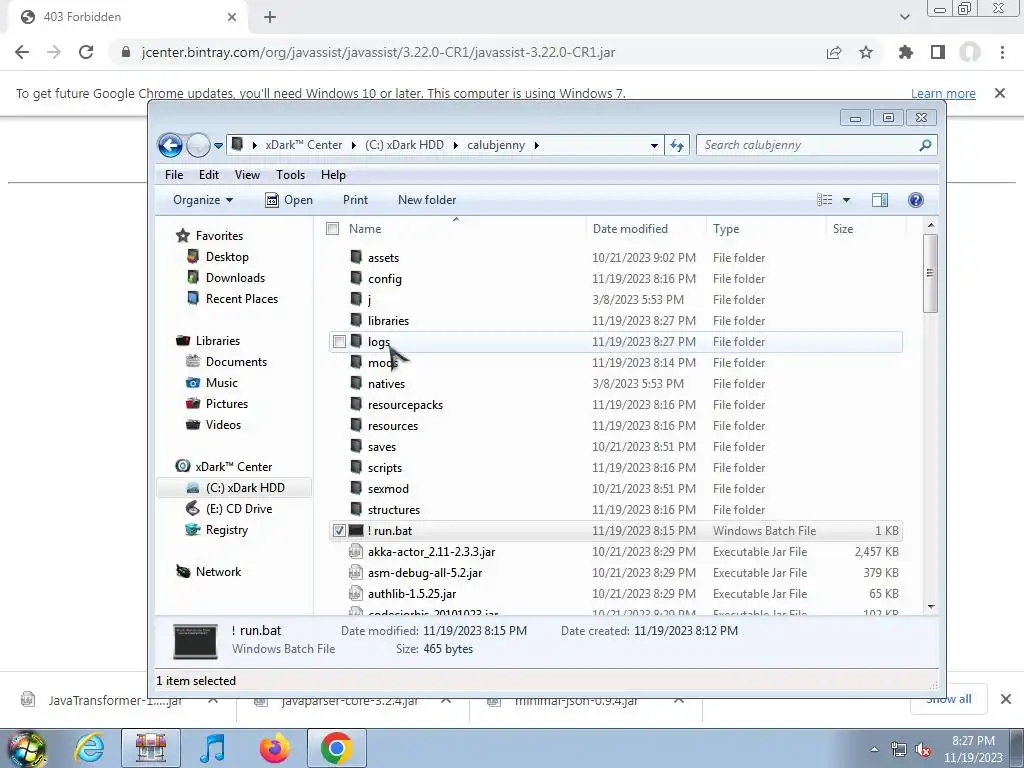Open the recent pages dropdown arrow
The height and width of the screenshot is (768, 1024).
(x=218, y=146)
